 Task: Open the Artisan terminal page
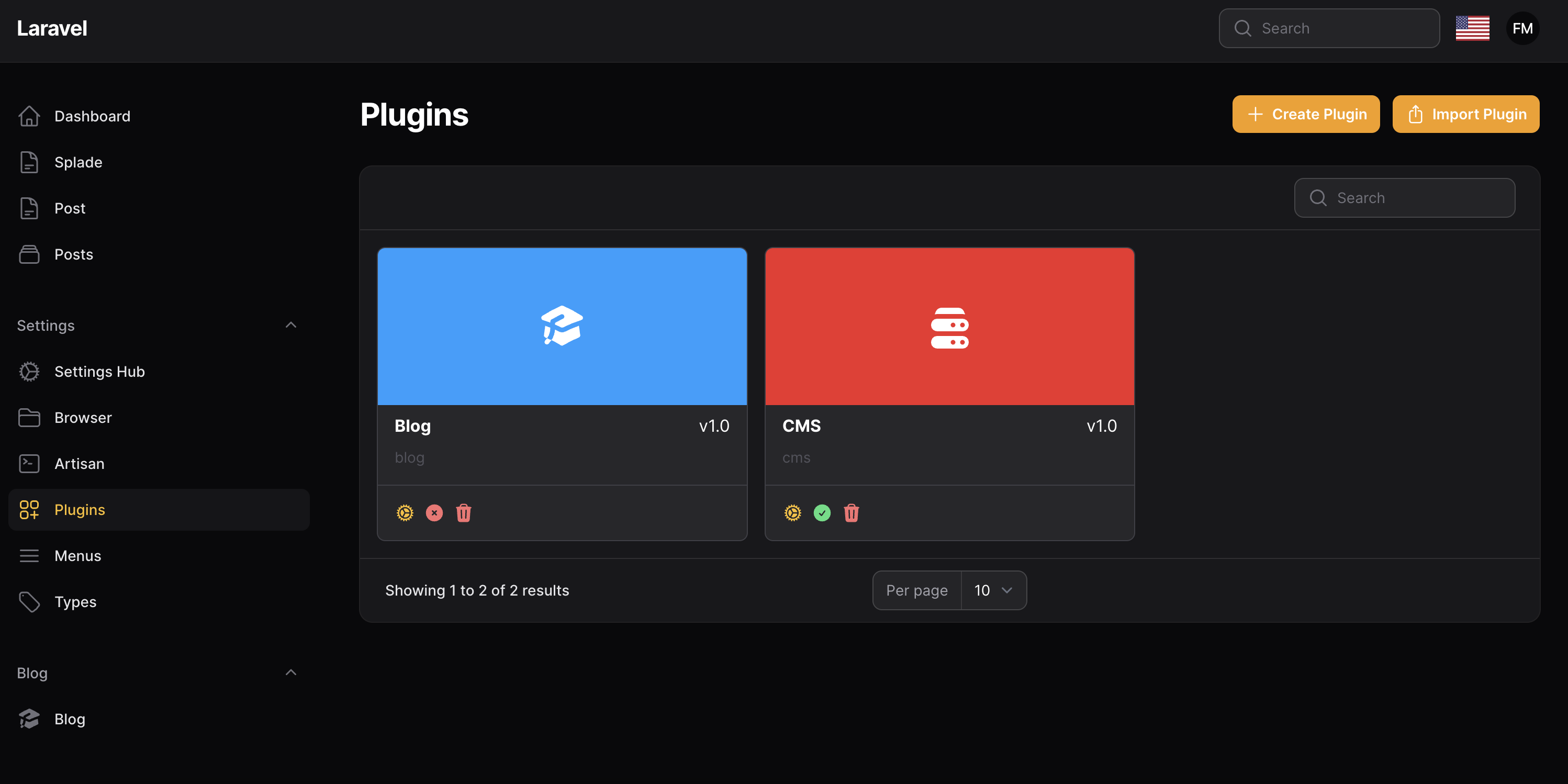79,464
